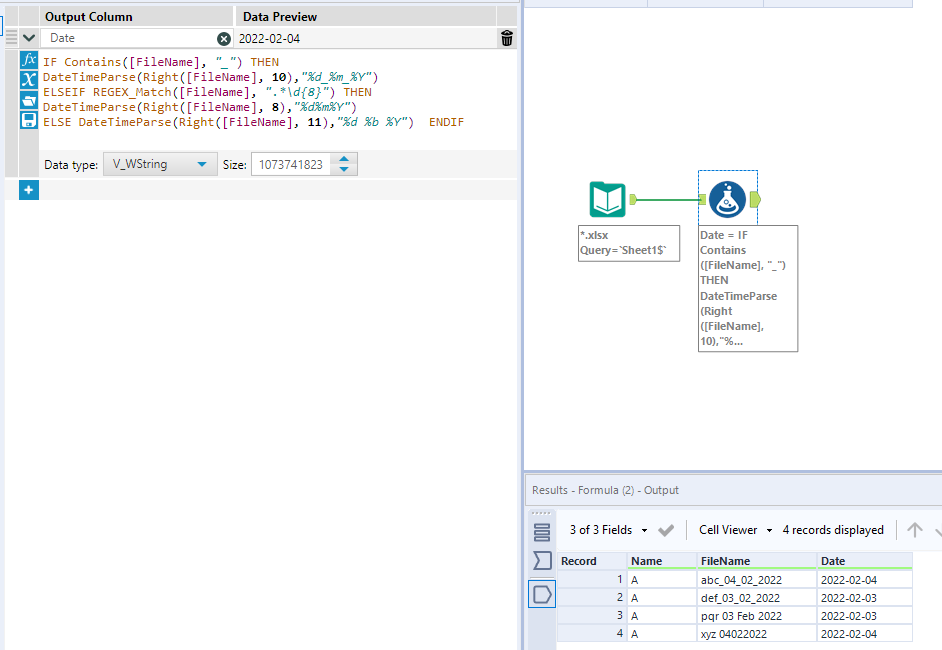Select the Formula tool on the canvas
The image size is (942, 650).
click(x=727, y=198)
